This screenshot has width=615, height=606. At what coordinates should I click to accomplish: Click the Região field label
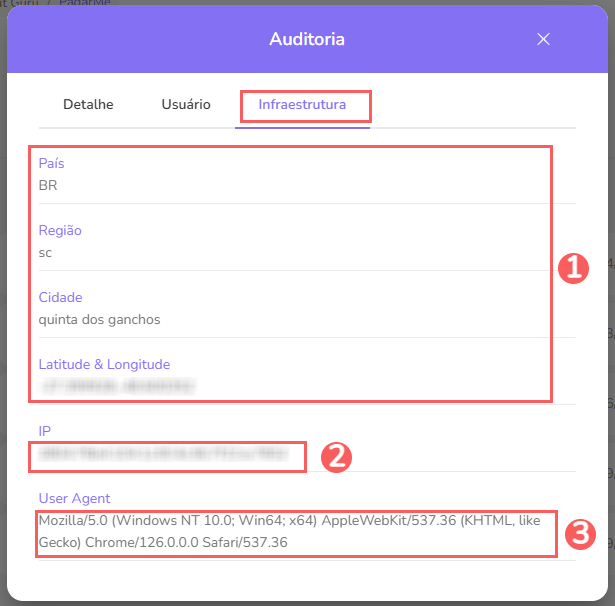click(x=60, y=230)
